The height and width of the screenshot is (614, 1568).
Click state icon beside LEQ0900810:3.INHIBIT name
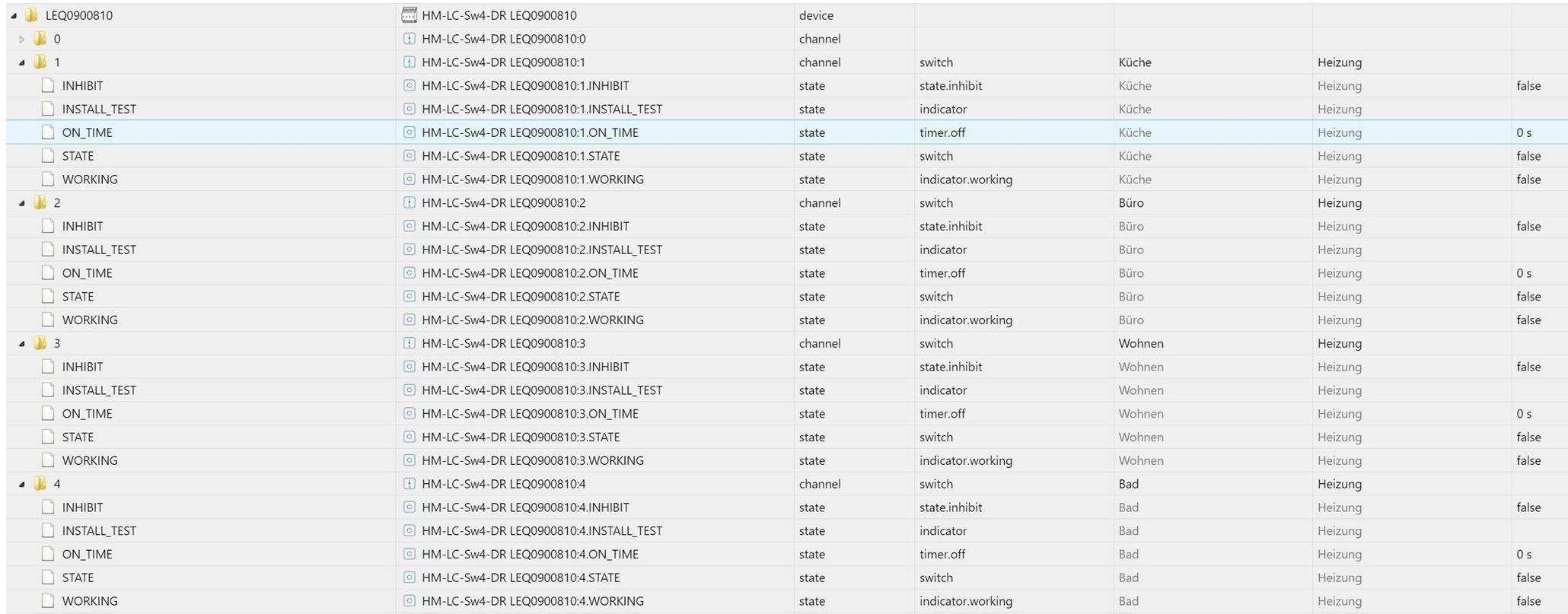tap(410, 367)
